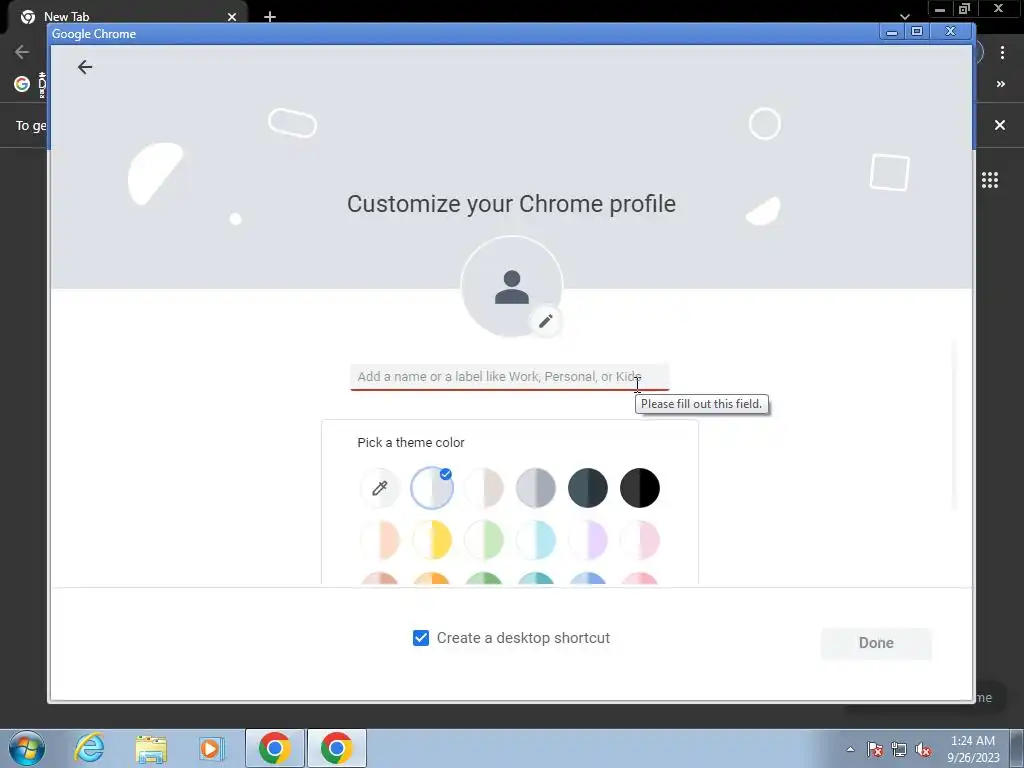Open network status tray icon

(x=899, y=749)
